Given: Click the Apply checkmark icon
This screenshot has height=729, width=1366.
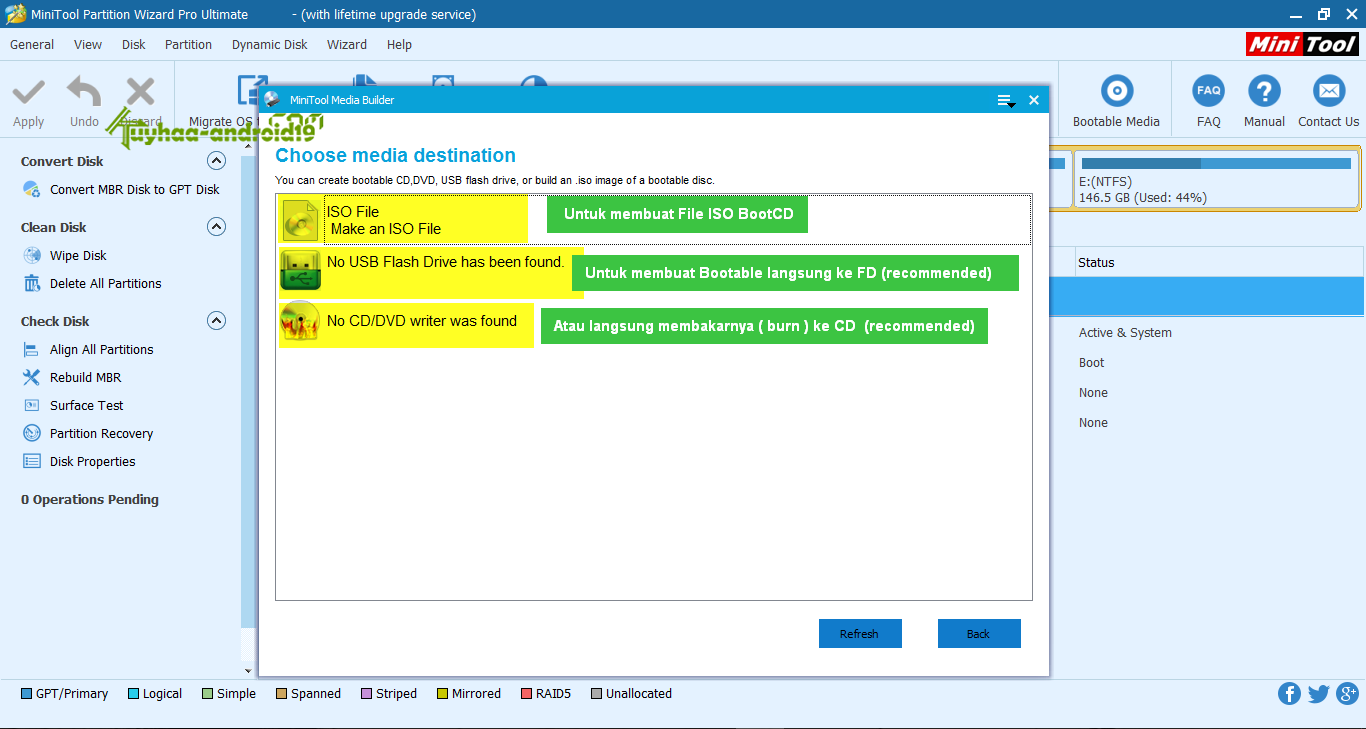Looking at the screenshot, I should point(28,93).
